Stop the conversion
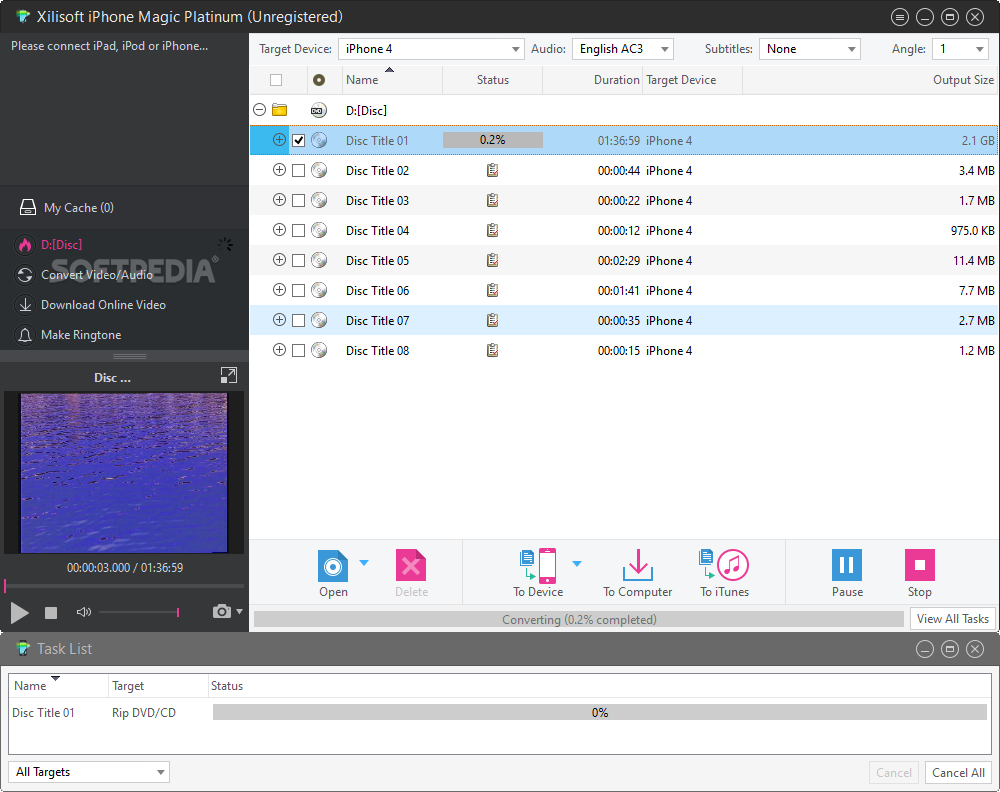The height and width of the screenshot is (792, 1000). (x=920, y=565)
